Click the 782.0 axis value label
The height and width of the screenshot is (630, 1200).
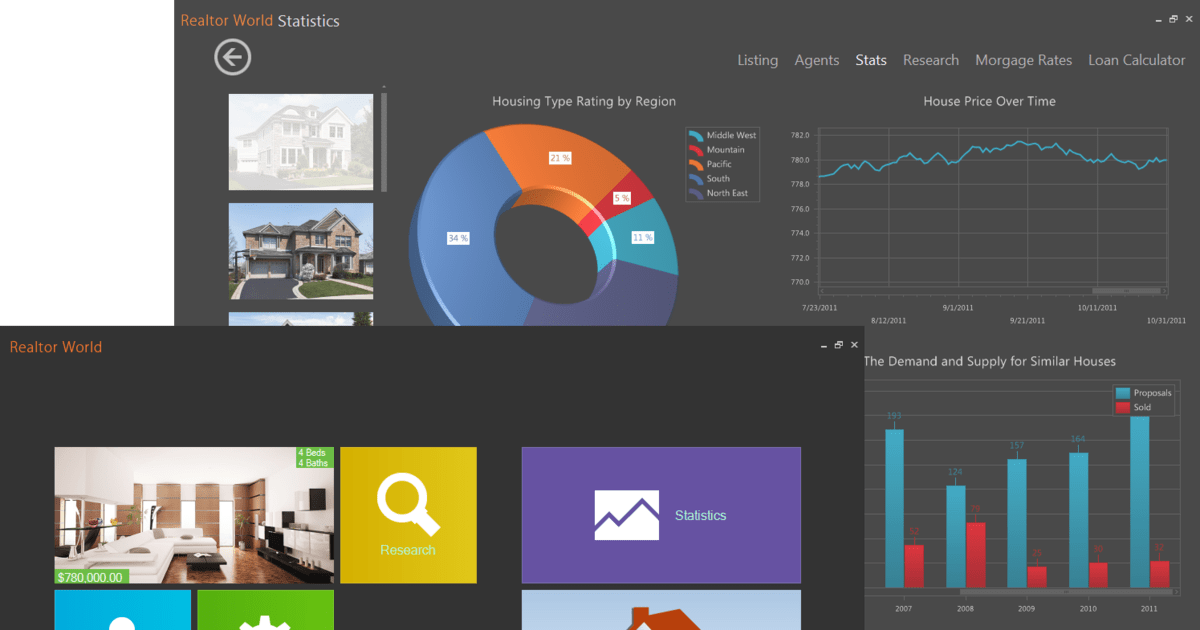(799, 135)
